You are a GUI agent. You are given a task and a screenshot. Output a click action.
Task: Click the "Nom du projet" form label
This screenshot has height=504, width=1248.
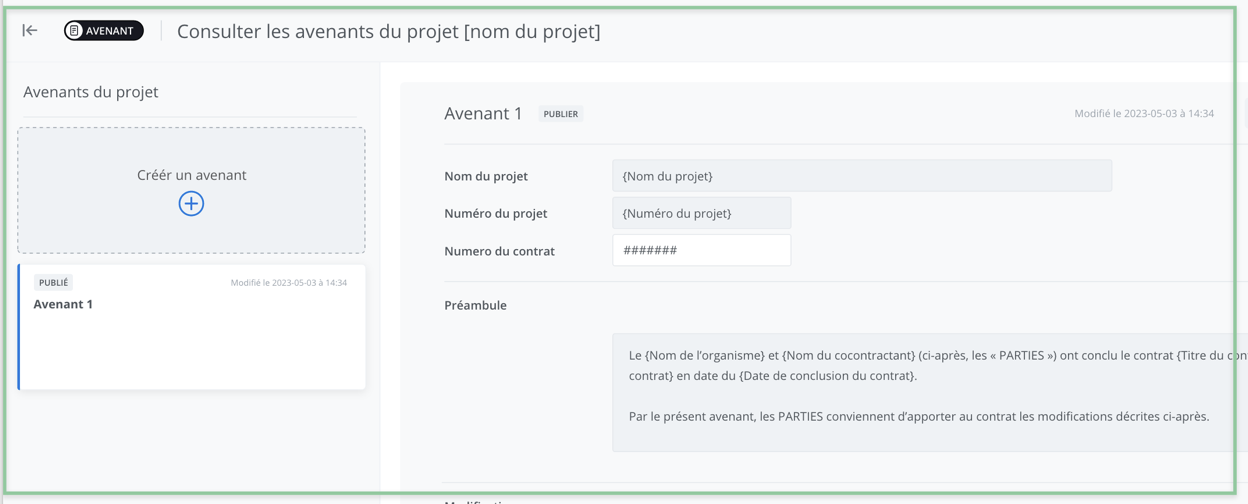point(486,176)
